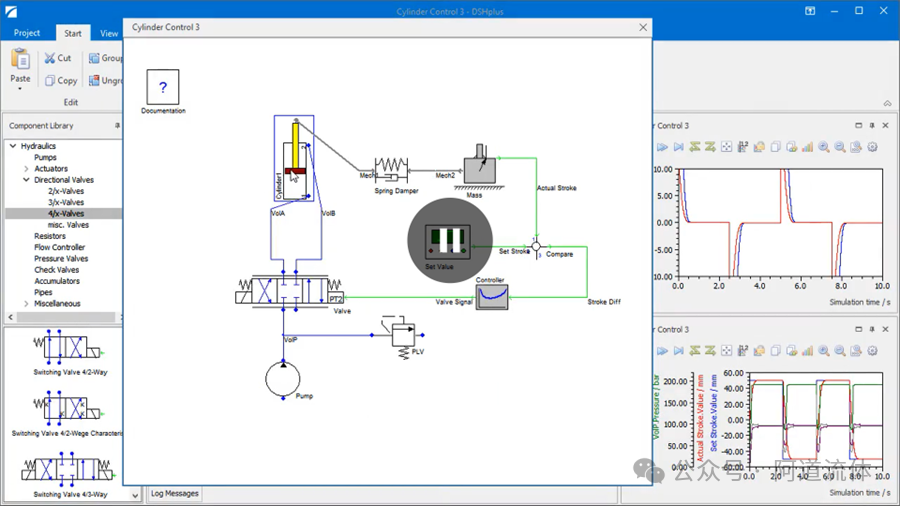This screenshot has width=900, height=506.
Task: Open the Log Messages tab
Action: 174,493
